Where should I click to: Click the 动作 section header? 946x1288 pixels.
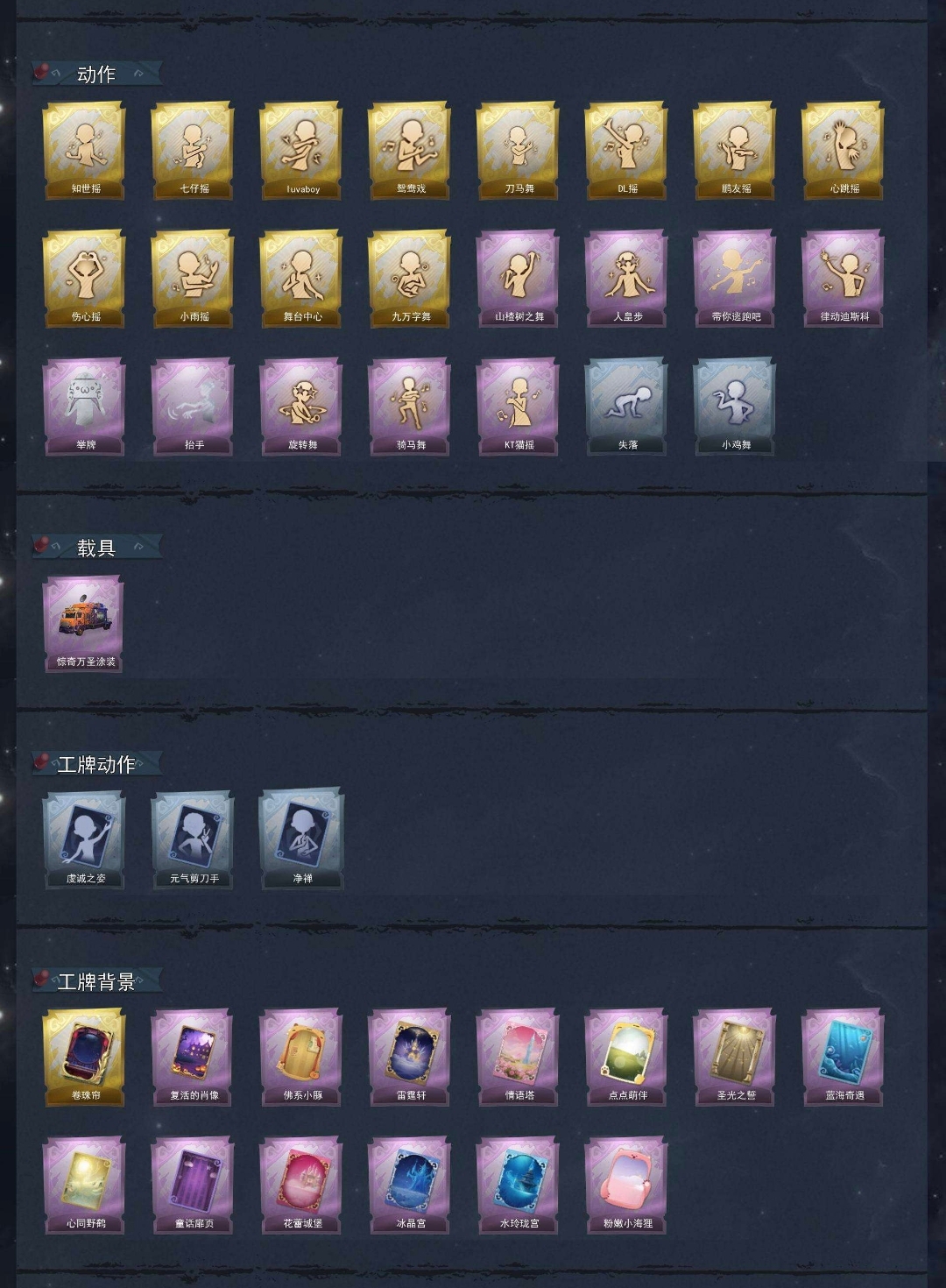pos(96,74)
